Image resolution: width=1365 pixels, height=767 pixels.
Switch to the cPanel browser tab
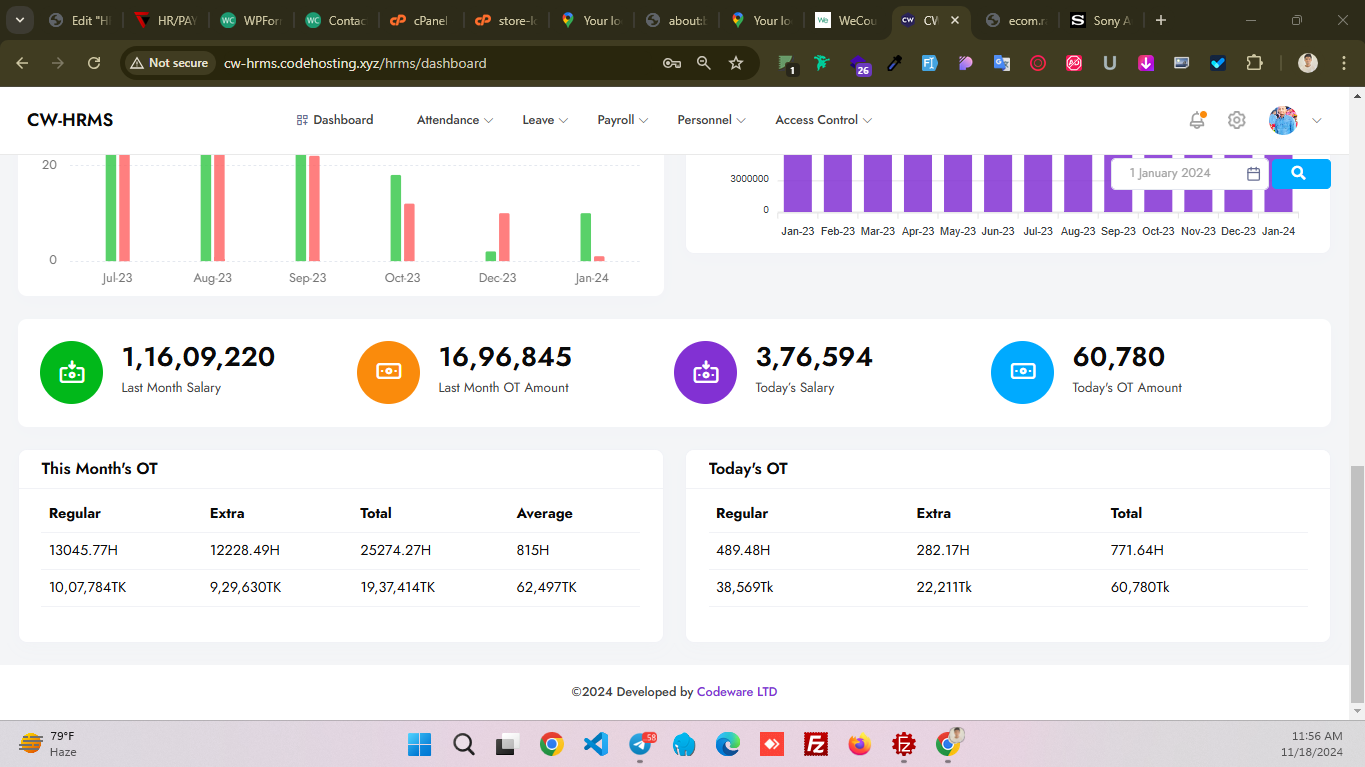point(420,20)
